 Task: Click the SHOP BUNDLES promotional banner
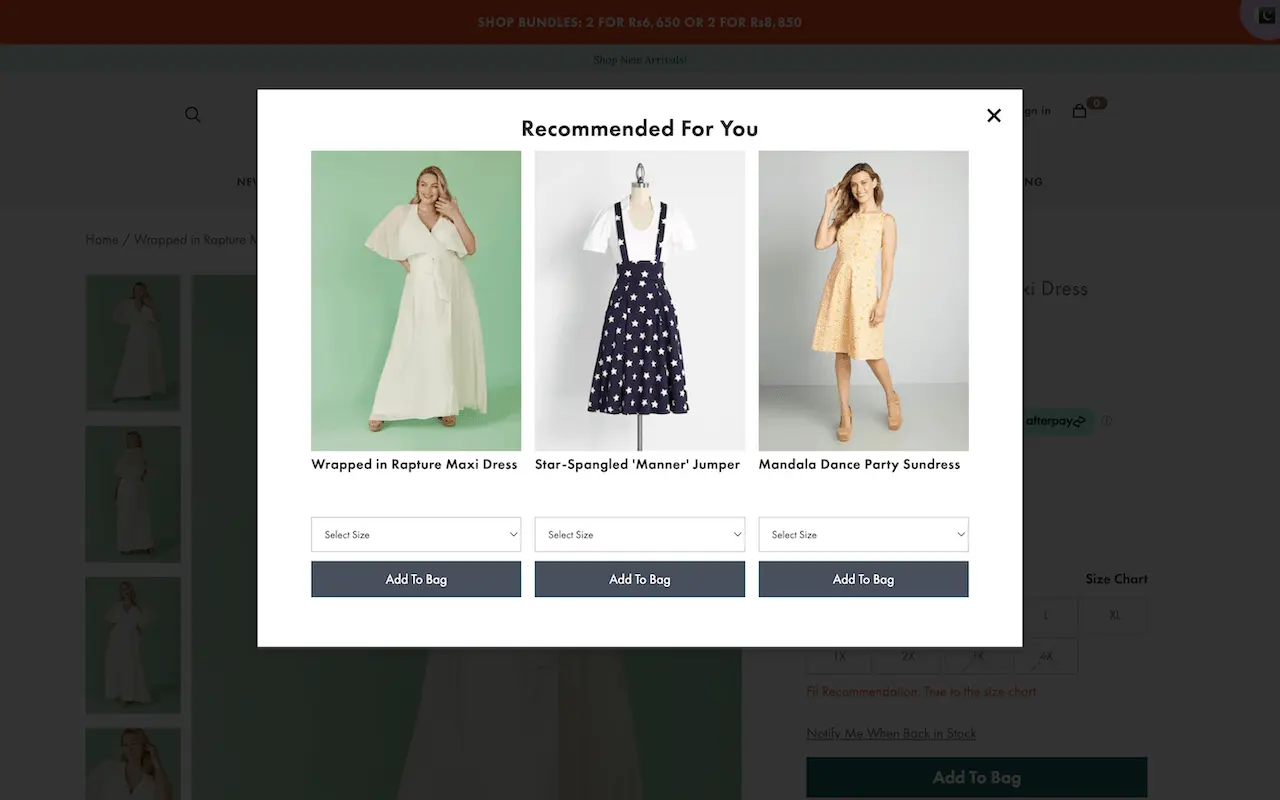tap(639, 21)
